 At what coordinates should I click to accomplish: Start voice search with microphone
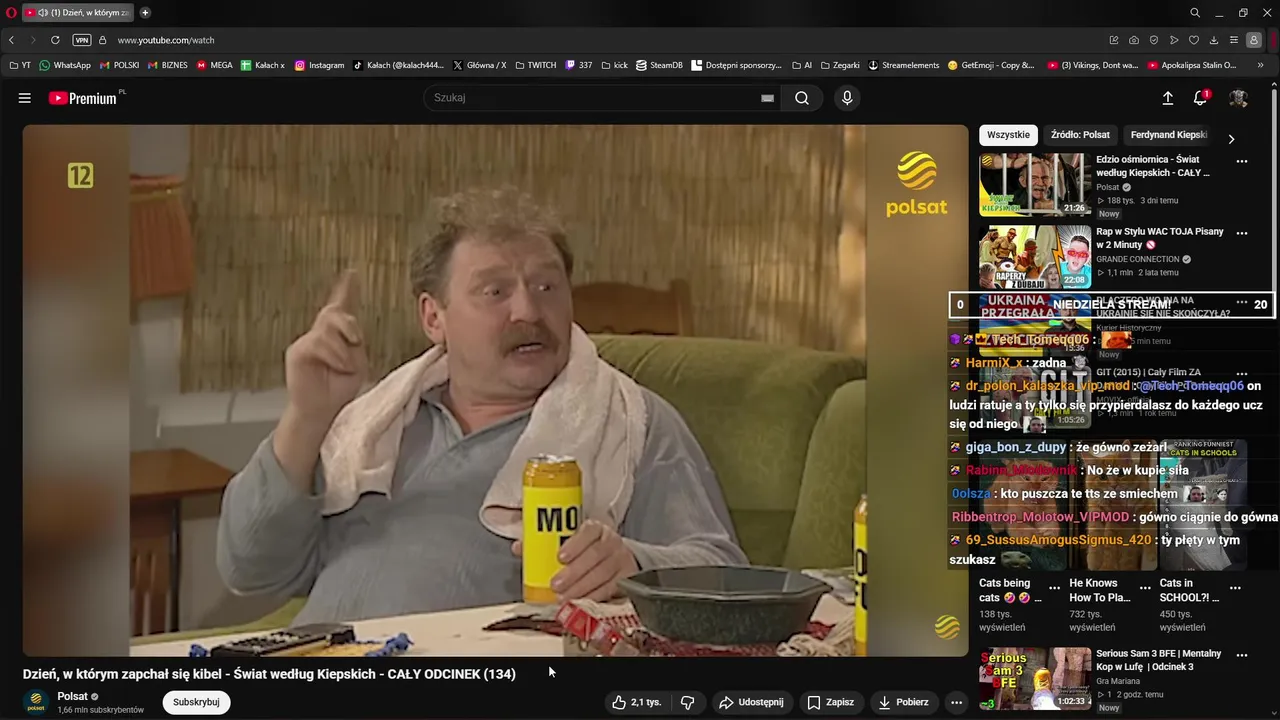click(x=847, y=98)
